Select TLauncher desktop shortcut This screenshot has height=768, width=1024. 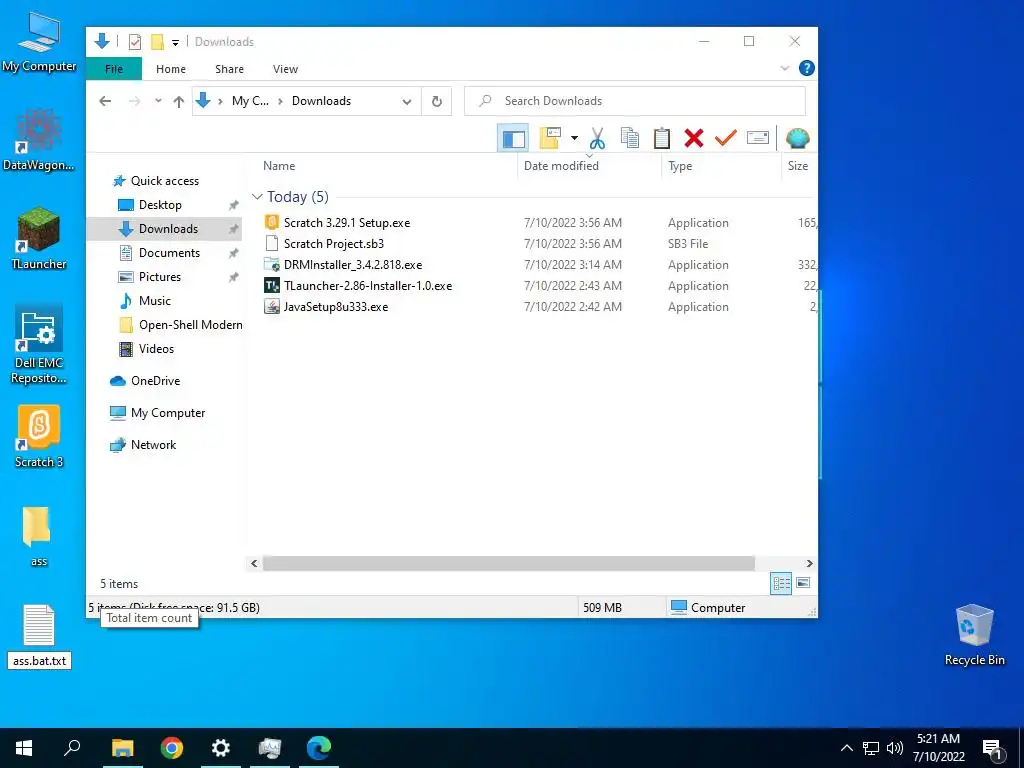tap(39, 238)
